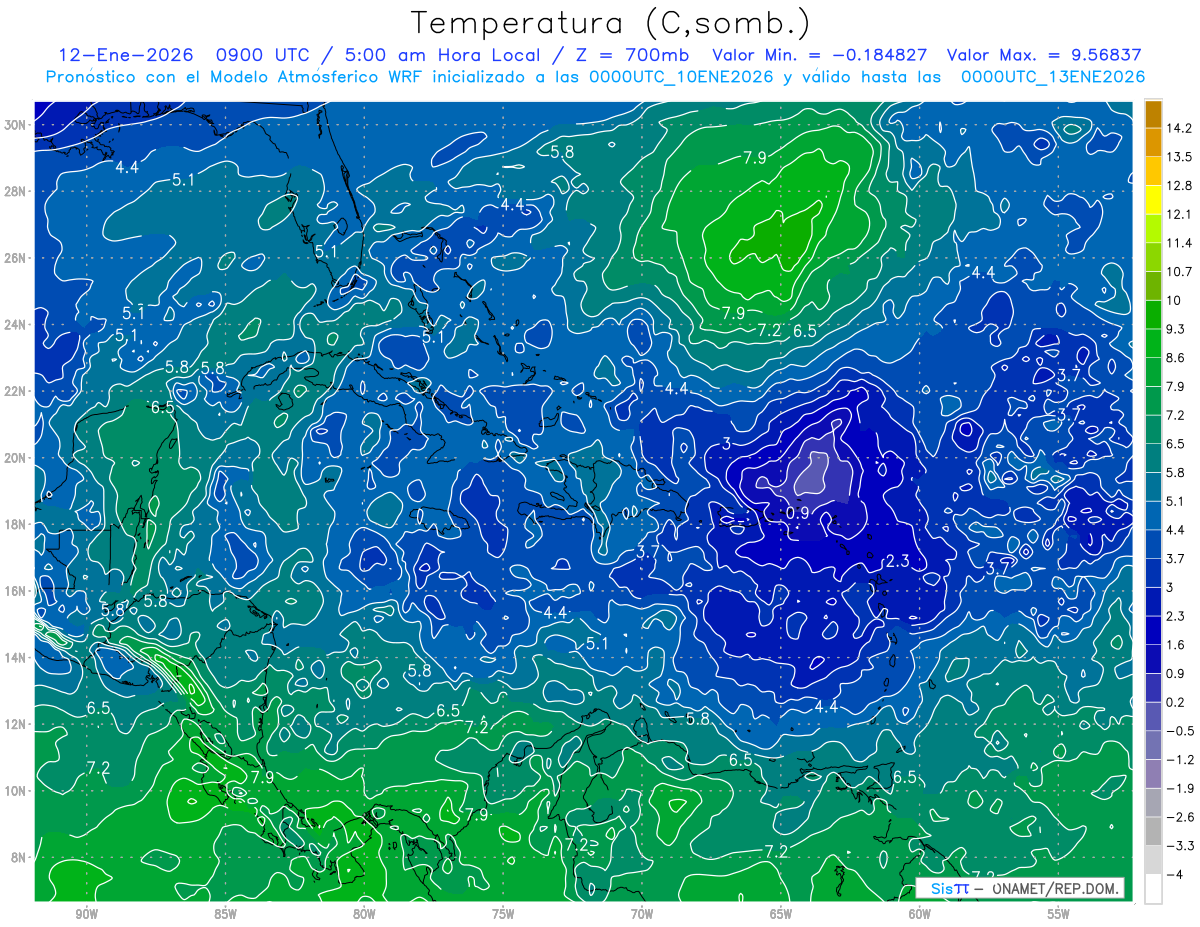Pick the teal colorbar band between 5.8 and 6.5
Viewport: 1200px width, 927px height.
coord(1153,458)
